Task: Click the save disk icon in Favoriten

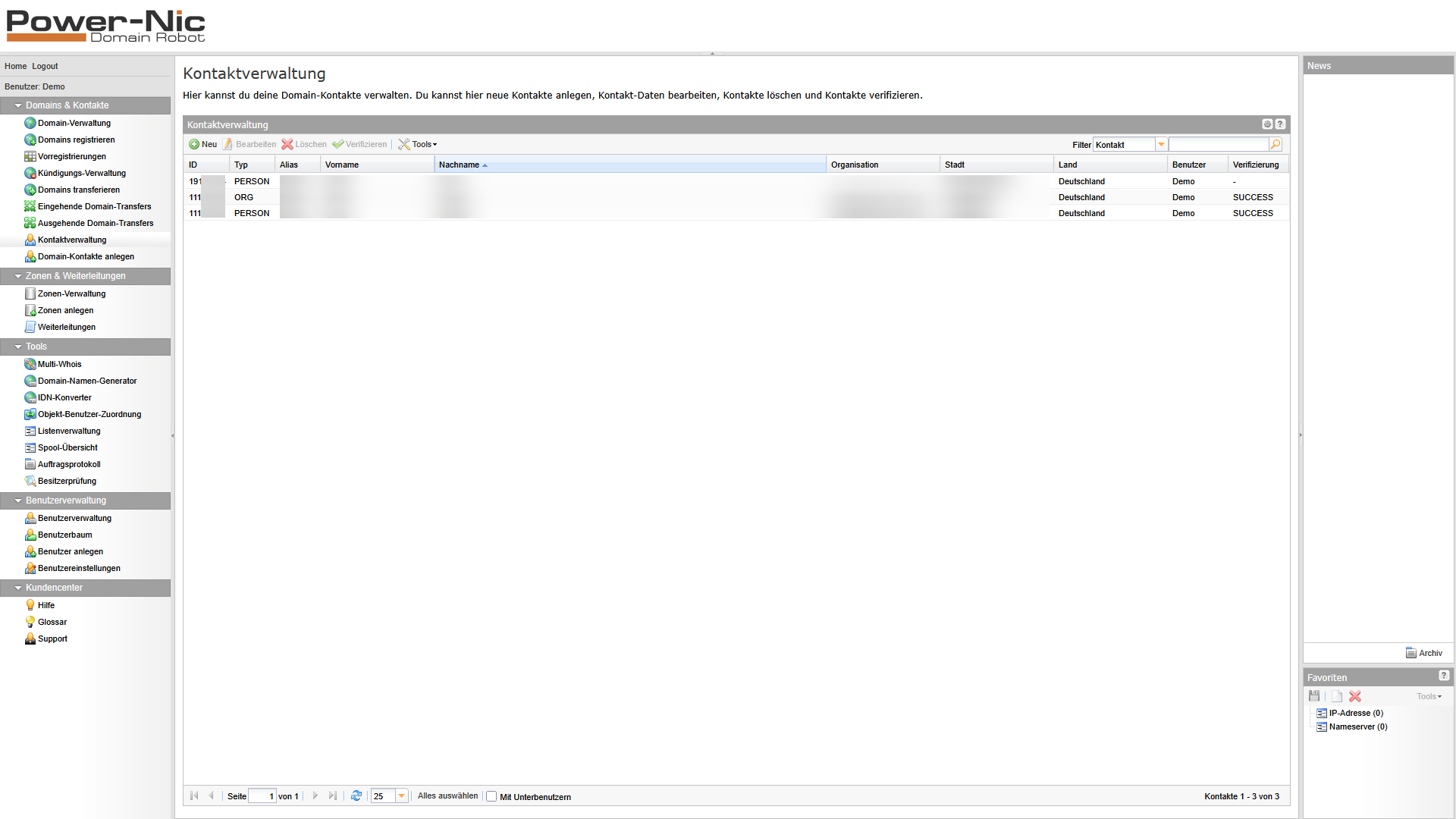Action: pyautogui.click(x=1314, y=696)
